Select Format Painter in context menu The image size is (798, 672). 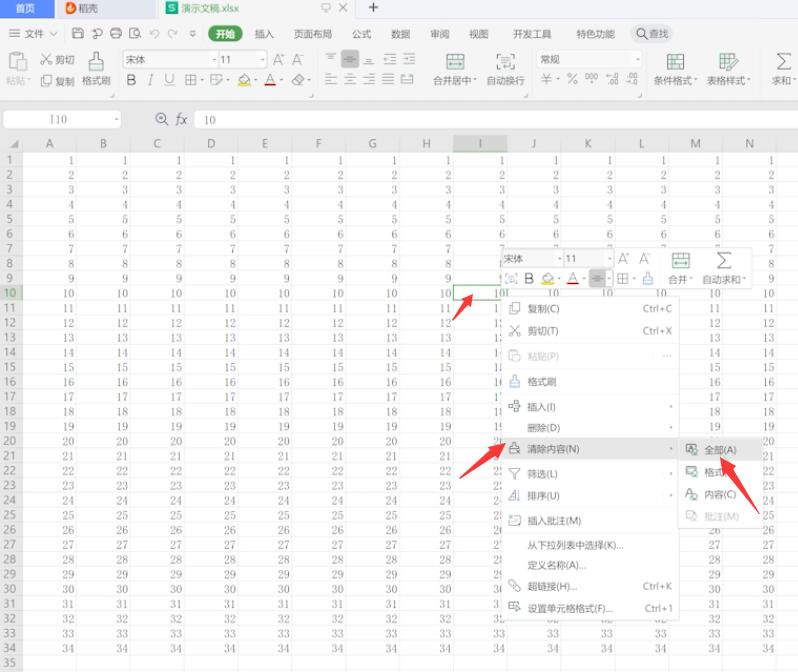coord(590,381)
